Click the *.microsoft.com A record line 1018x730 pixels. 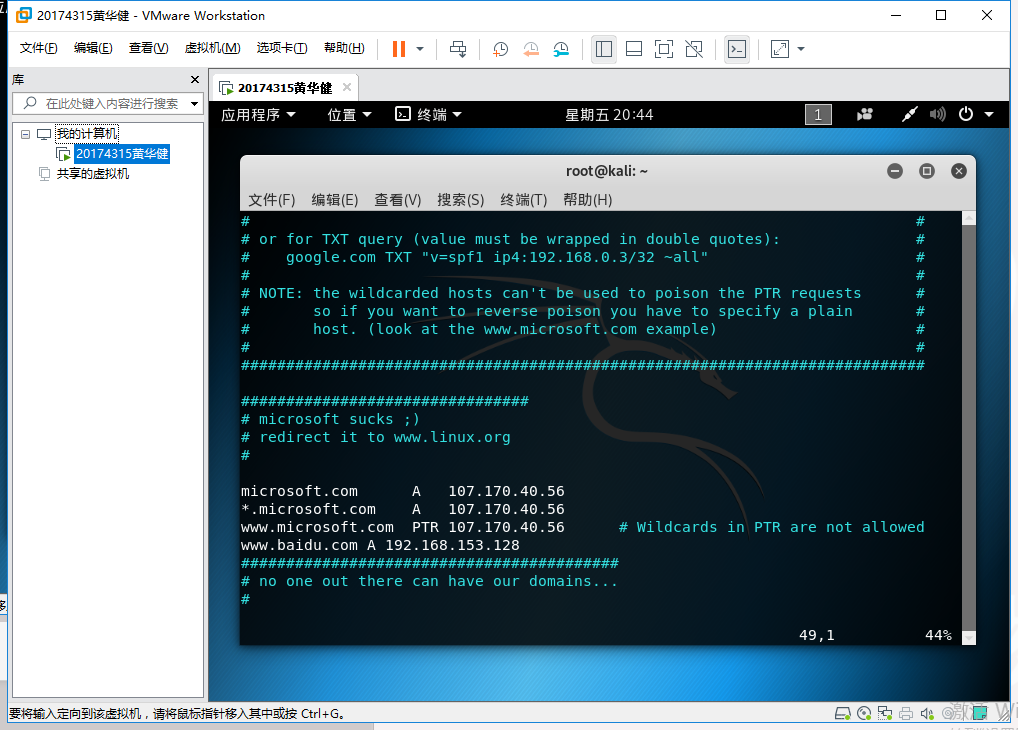pyautogui.click(x=403, y=510)
